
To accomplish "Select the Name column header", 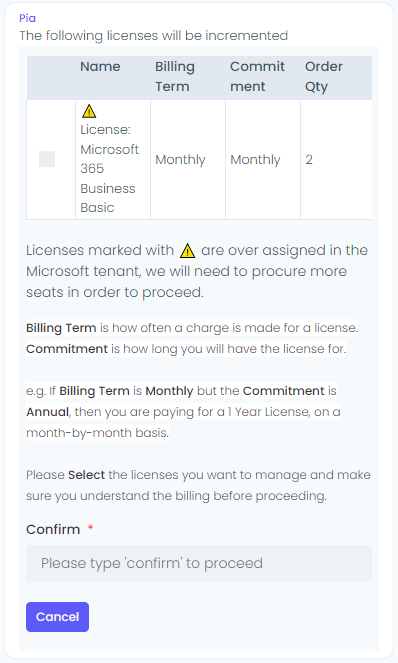I will coord(100,66).
